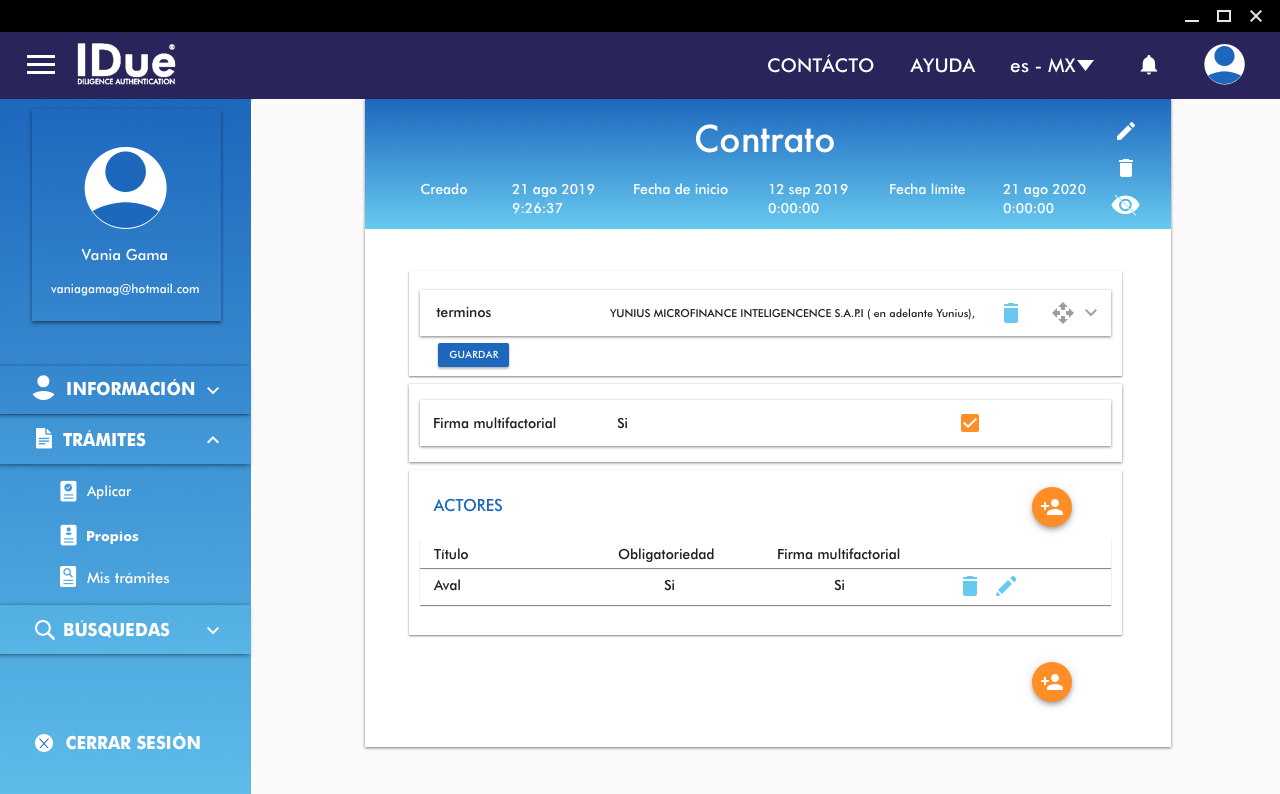Edit the Aval actor with pencil icon
The width and height of the screenshot is (1280, 794).
tap(1006, 586)
